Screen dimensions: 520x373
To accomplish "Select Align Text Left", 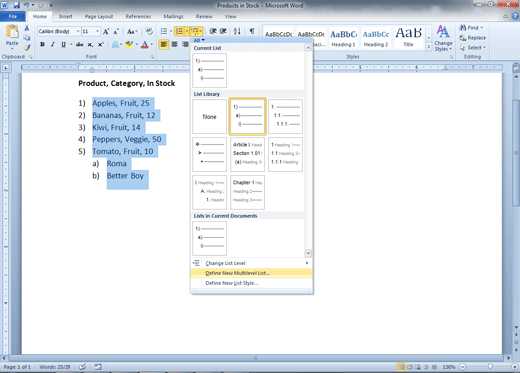I will 164,44.
